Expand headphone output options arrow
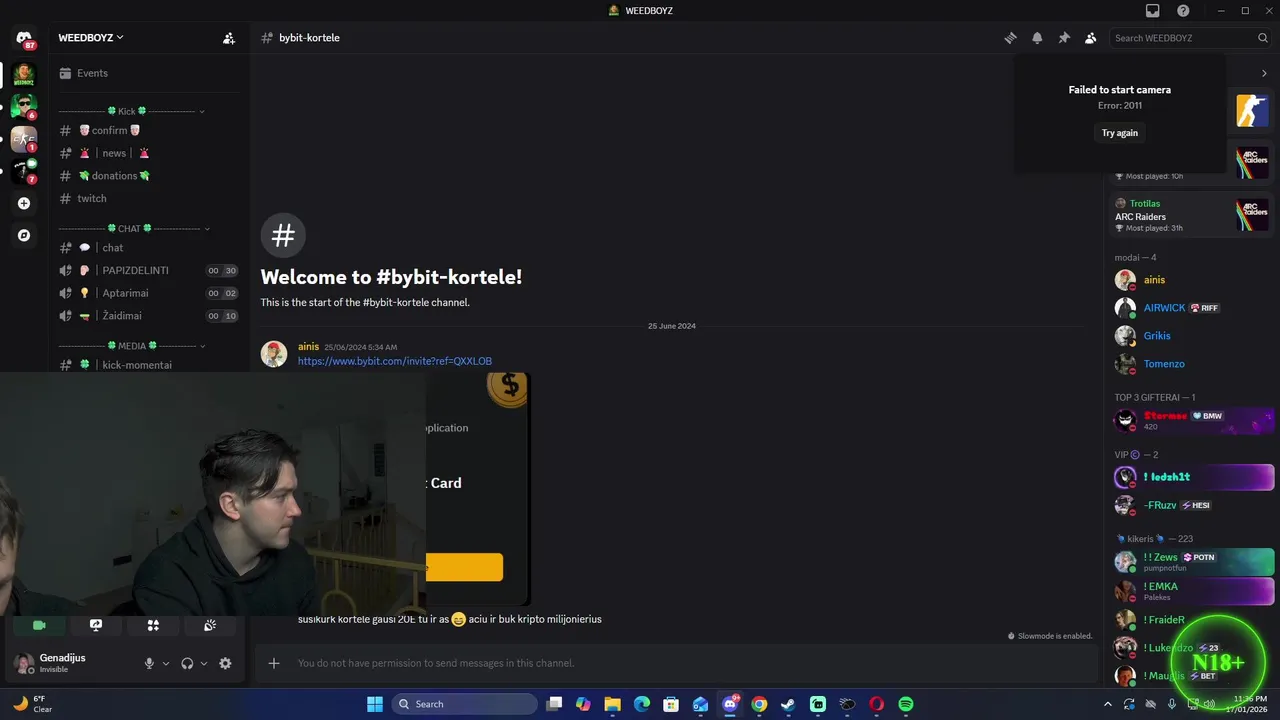The height and width of the screenshot is (720, 1280). [204, 663]
